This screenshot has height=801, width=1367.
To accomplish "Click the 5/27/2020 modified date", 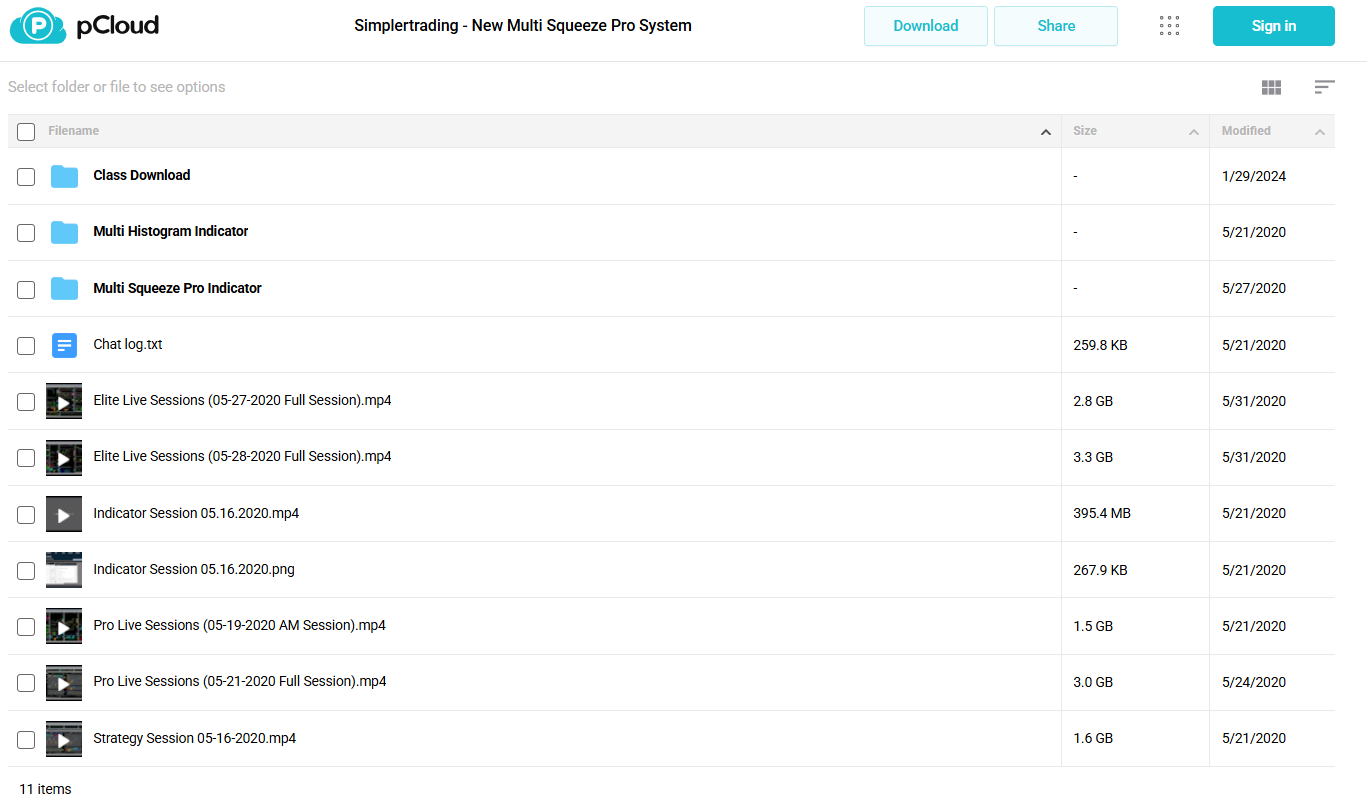I will pos(1254,289).
